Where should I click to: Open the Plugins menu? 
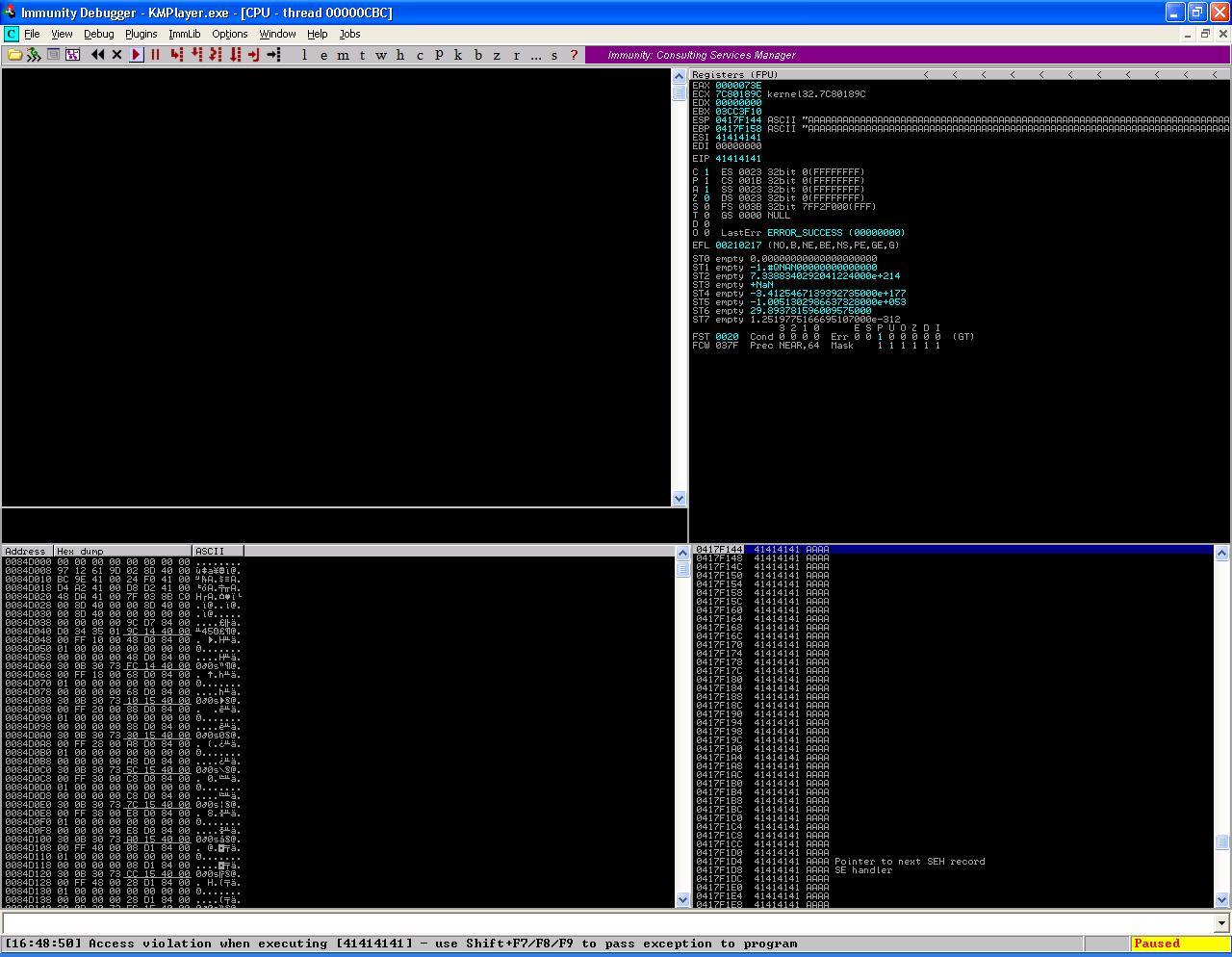coord(141,34)
